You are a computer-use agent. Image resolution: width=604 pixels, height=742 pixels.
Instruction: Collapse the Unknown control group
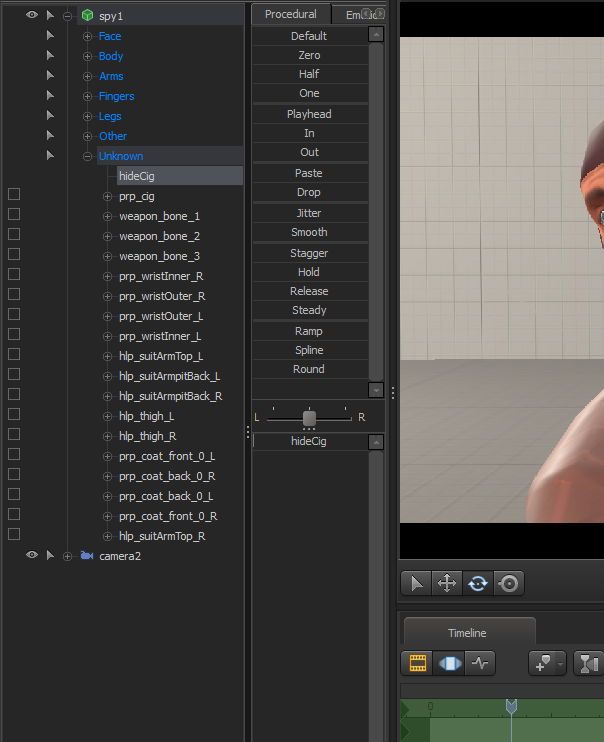coord(87,156)
